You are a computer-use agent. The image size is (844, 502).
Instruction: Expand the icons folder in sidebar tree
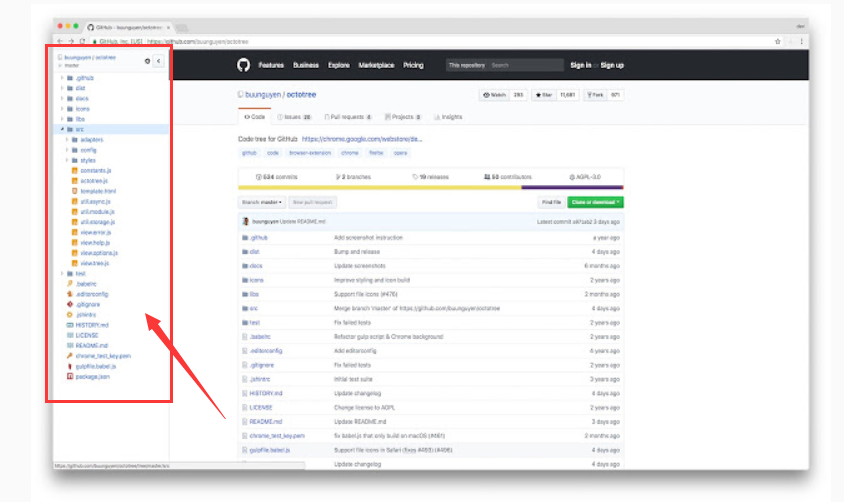pyautogui.click(x=62, y=109)
